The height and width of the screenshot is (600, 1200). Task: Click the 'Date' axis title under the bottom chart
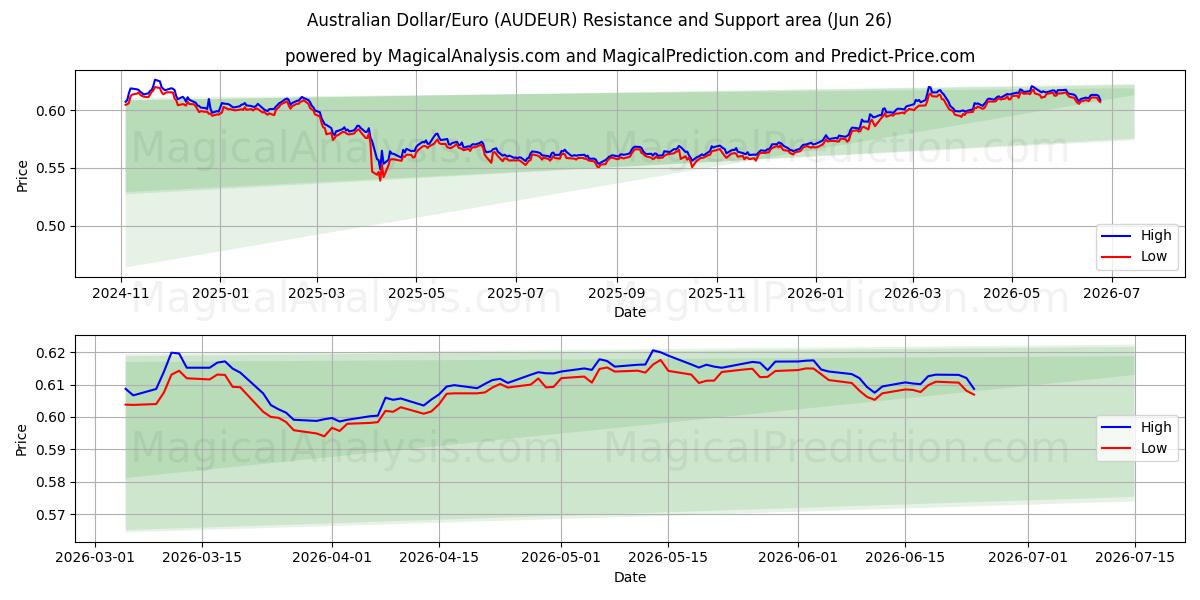tap(630, 577)
